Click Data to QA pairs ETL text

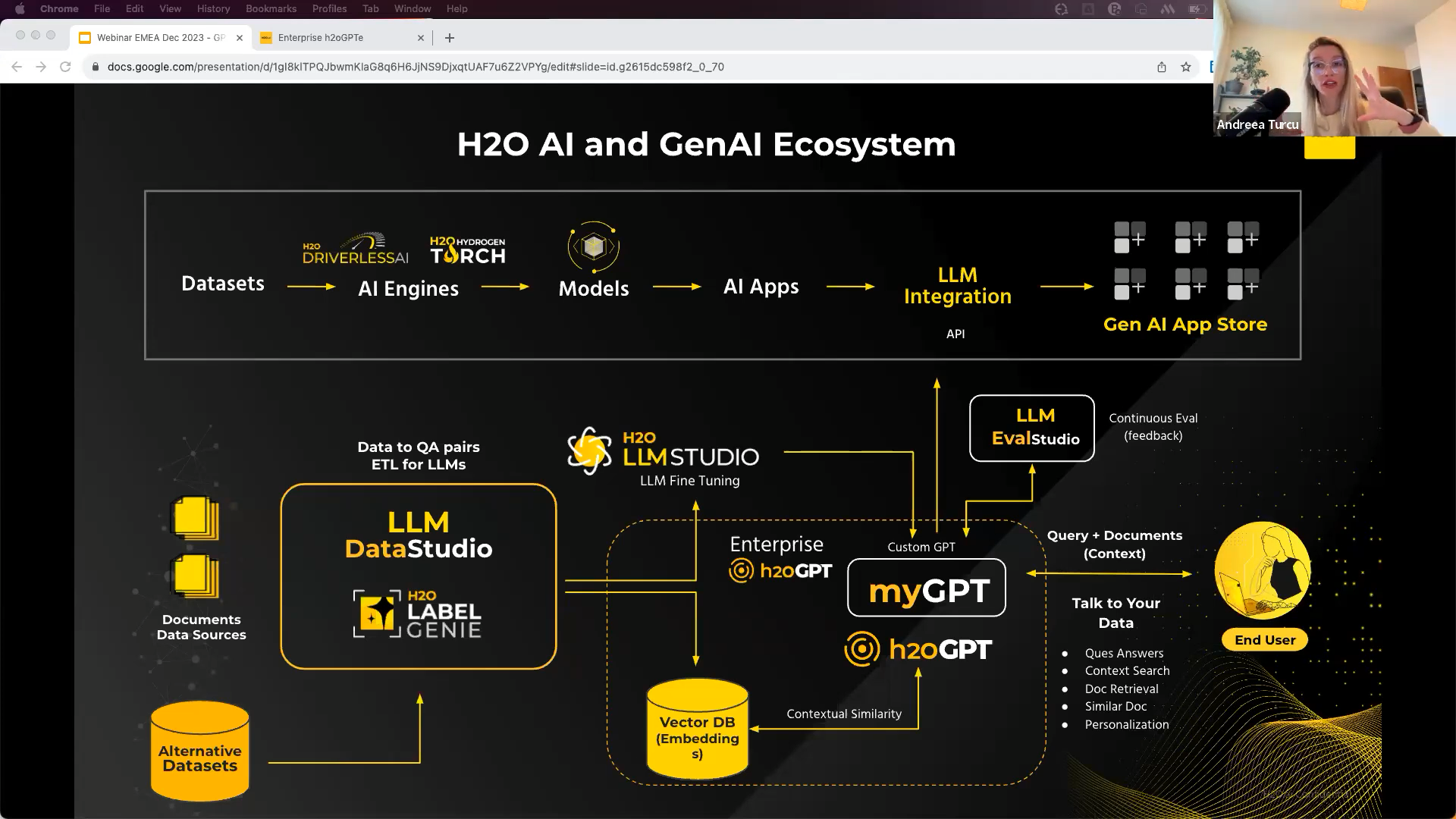click(419, 456)
